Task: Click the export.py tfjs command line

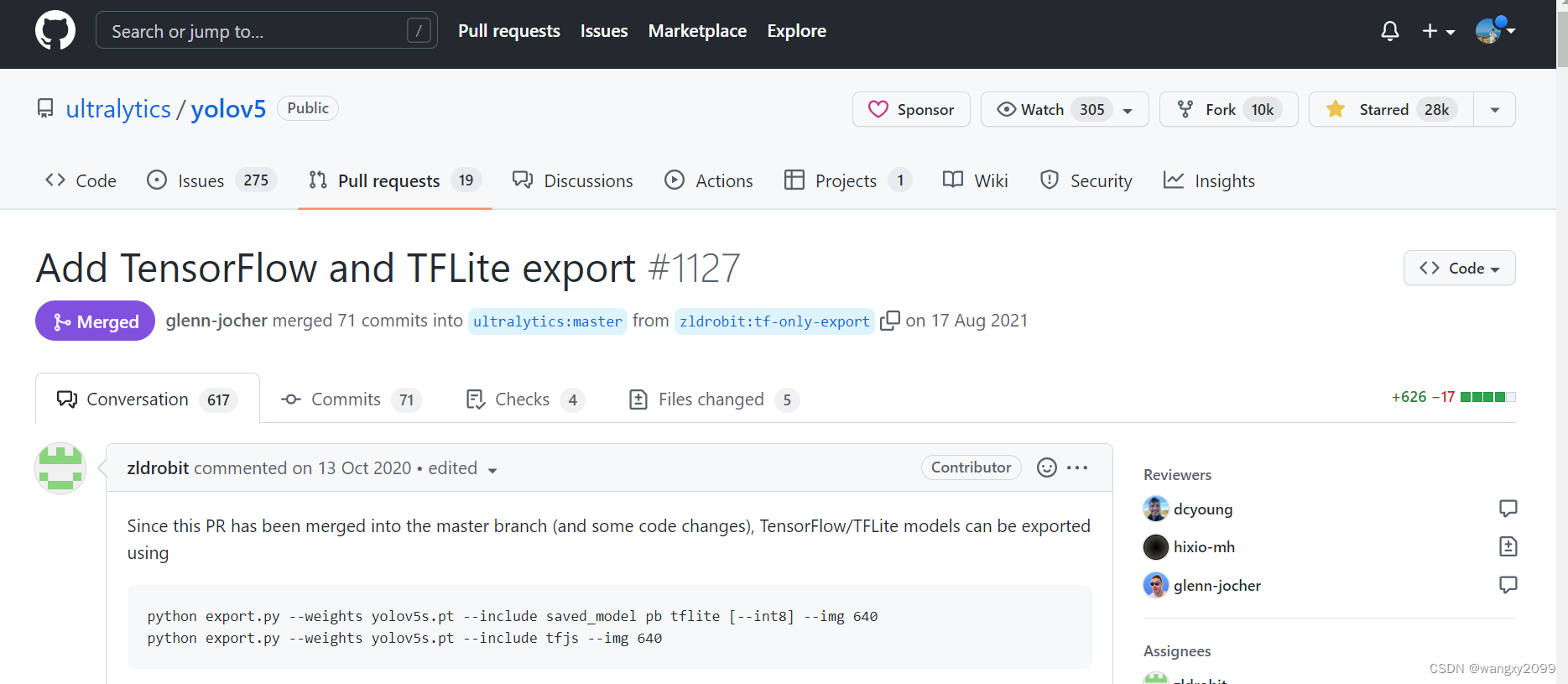Action: 404,638
